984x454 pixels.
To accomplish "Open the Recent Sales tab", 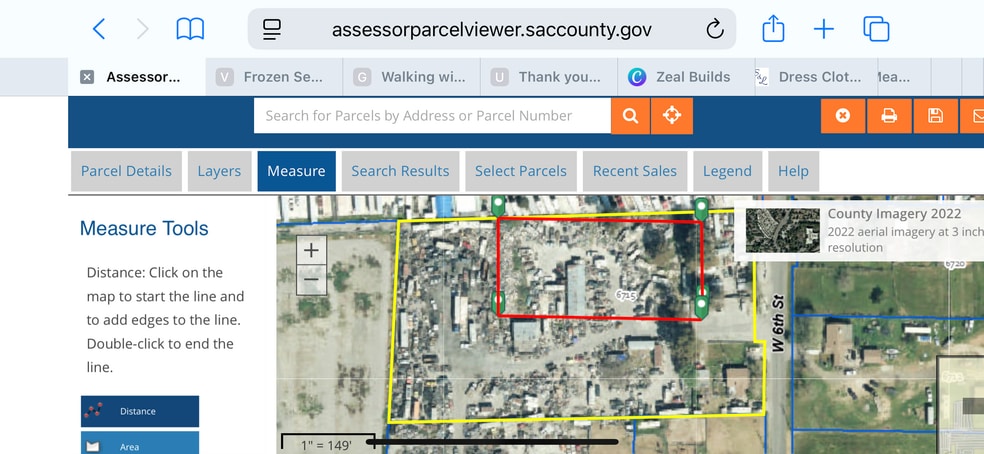I will tap(634, 171).
